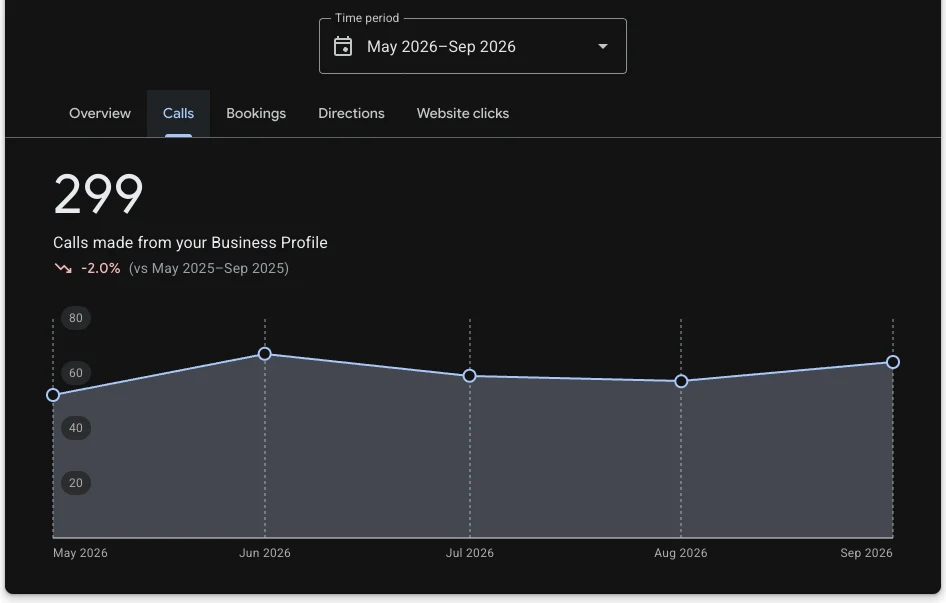Open the Time period dropdown
This screenshot has width=946, height=603.
coord(472,46)
